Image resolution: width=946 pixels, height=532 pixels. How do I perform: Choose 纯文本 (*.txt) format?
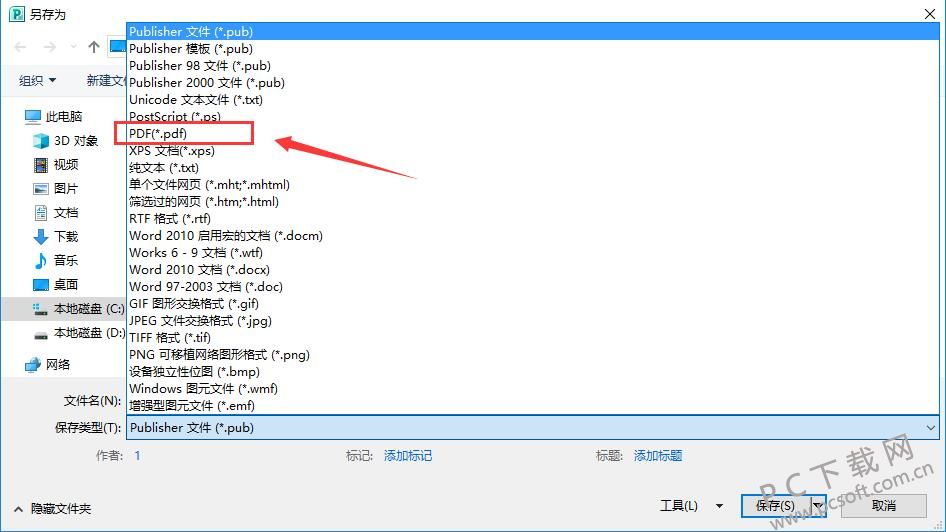coord(533,167)
